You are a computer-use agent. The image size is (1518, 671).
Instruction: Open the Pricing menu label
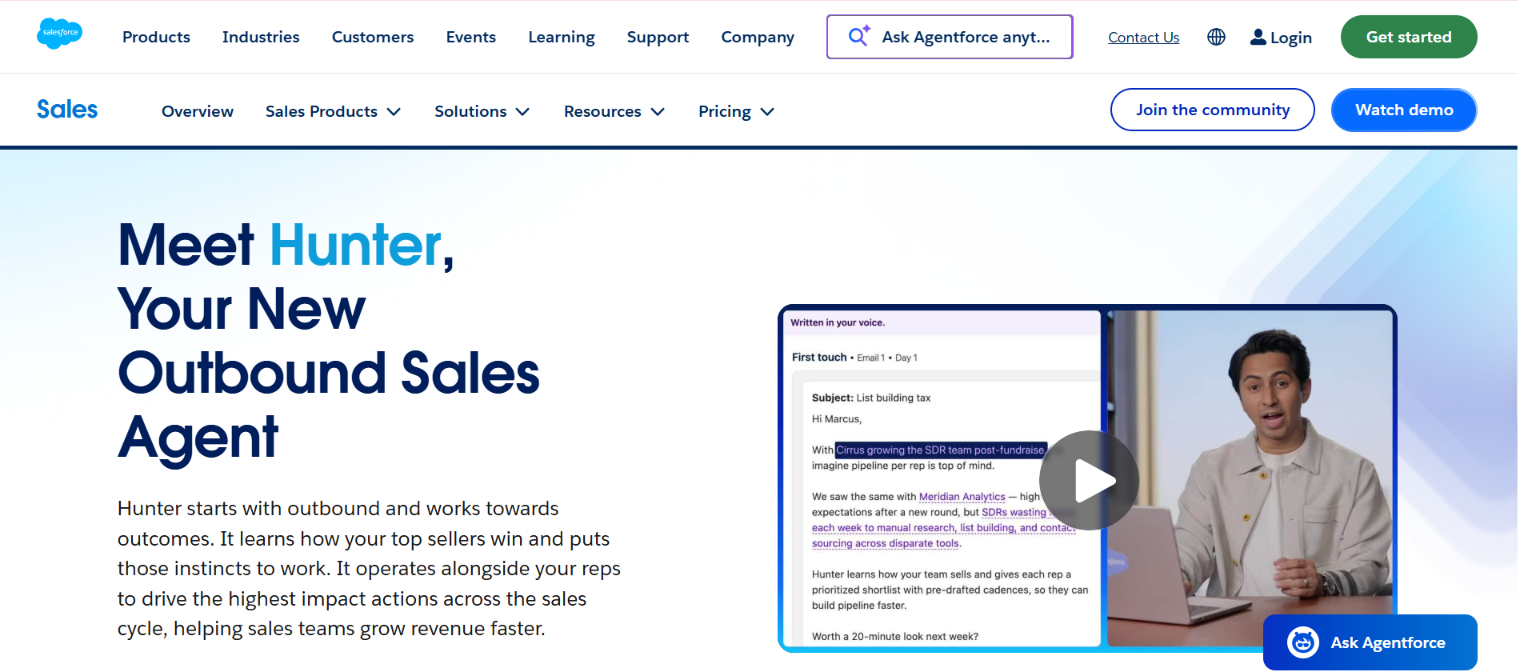click(x=724, y=111)
